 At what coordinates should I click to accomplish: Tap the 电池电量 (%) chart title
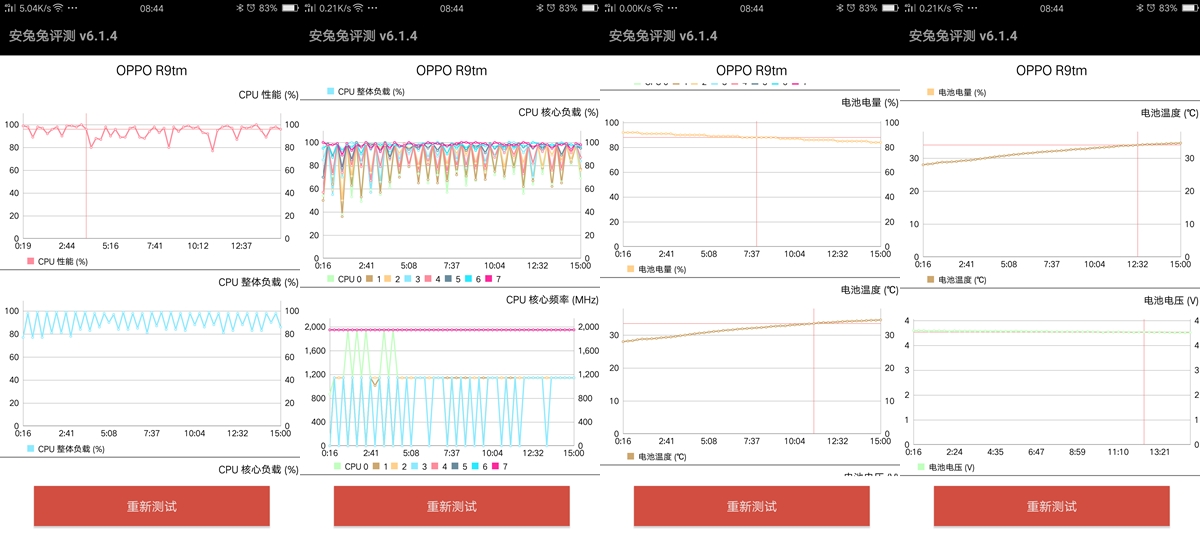coord(870,102)
